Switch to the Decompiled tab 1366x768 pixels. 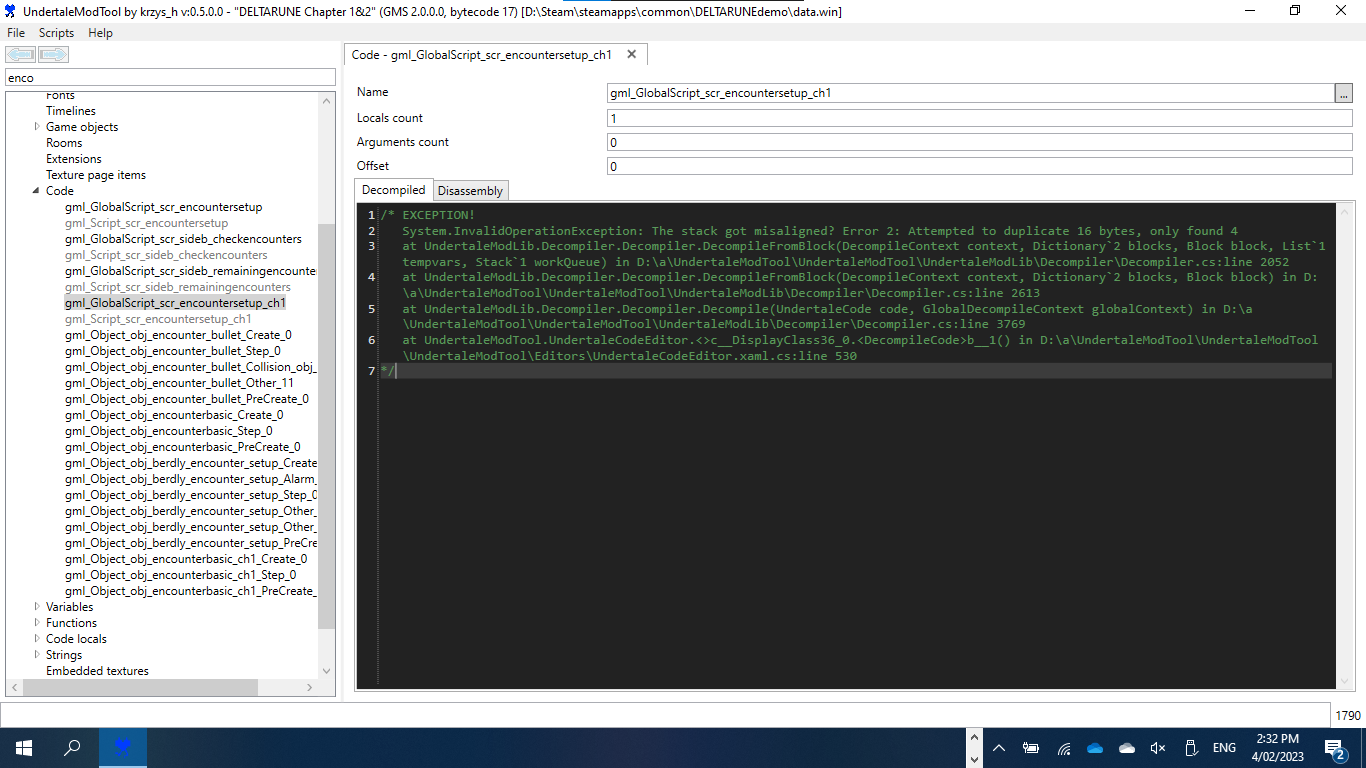click(x=393, y=190)
